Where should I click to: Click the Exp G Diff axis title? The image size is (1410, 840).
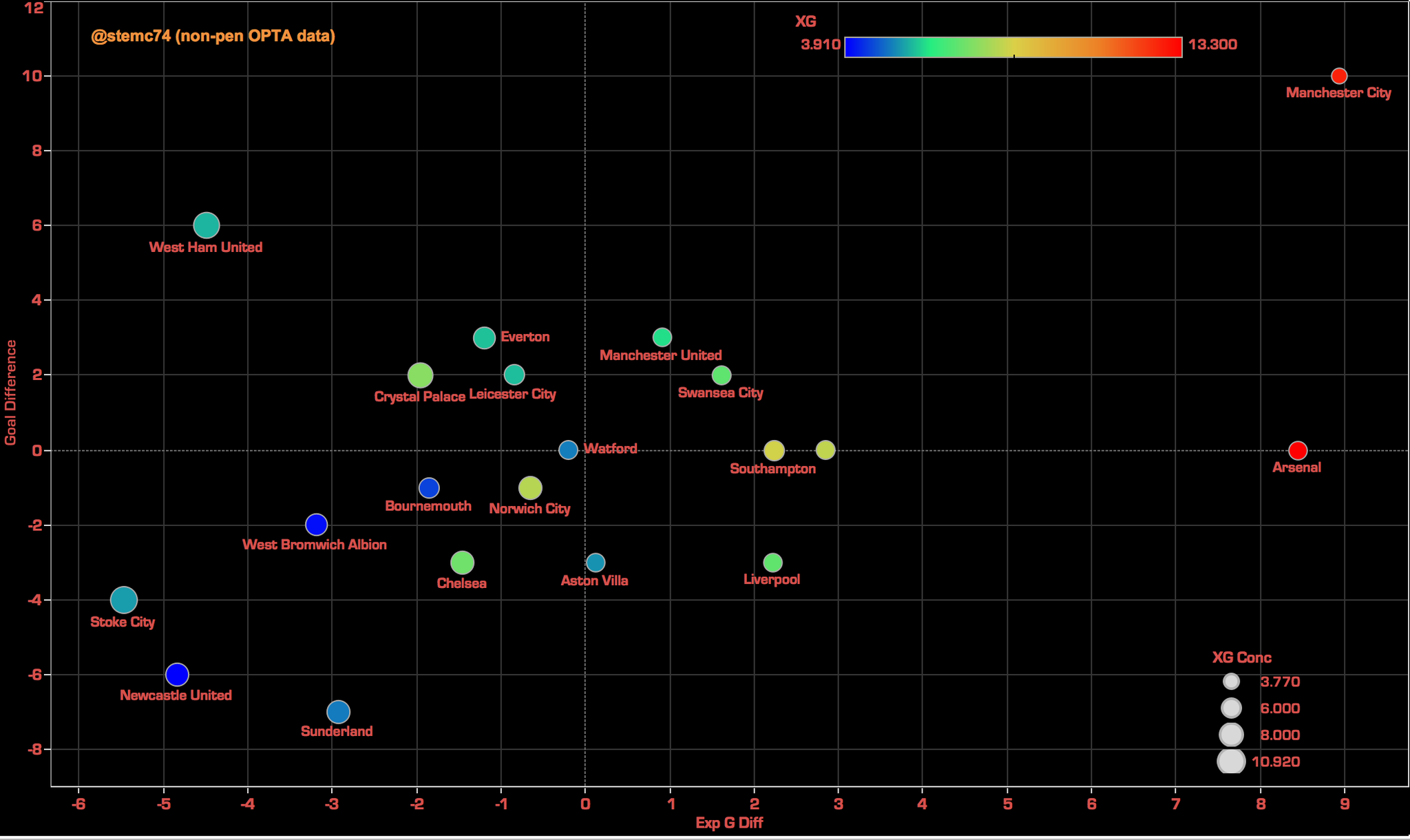pyautogui.click(x=729, y=823)
